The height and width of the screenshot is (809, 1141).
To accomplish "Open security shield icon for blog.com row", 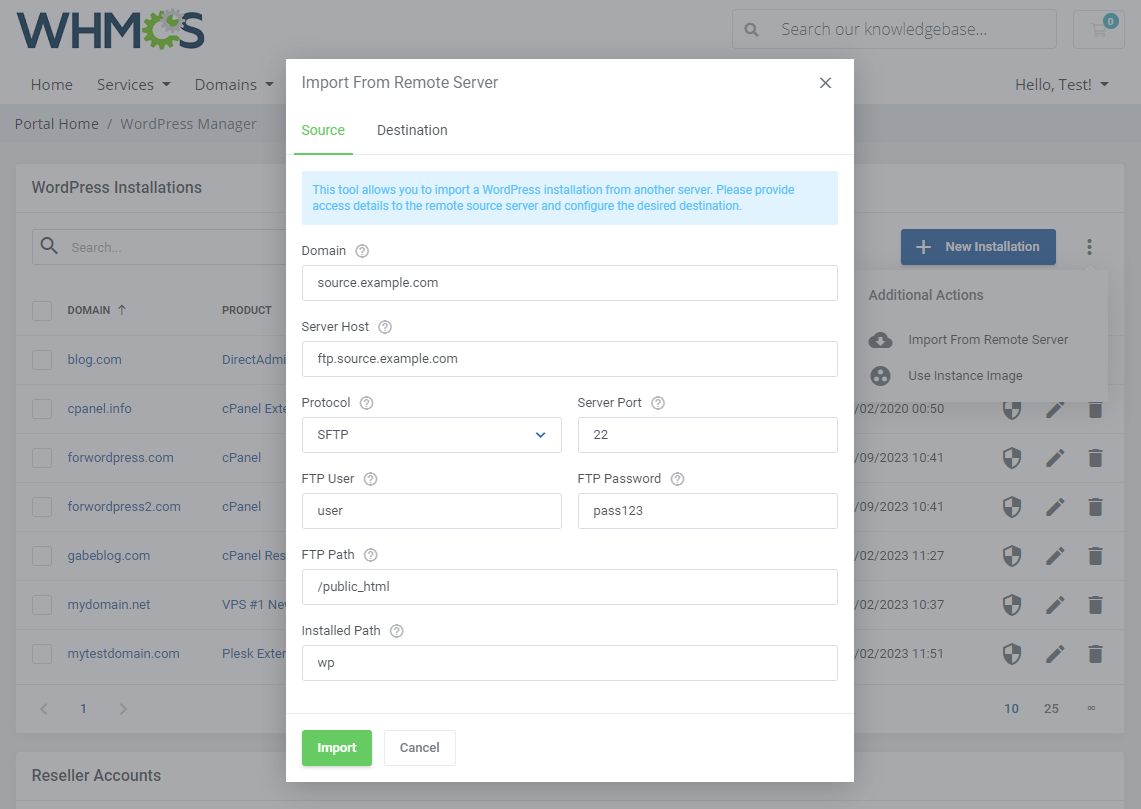I will 1011,359.
